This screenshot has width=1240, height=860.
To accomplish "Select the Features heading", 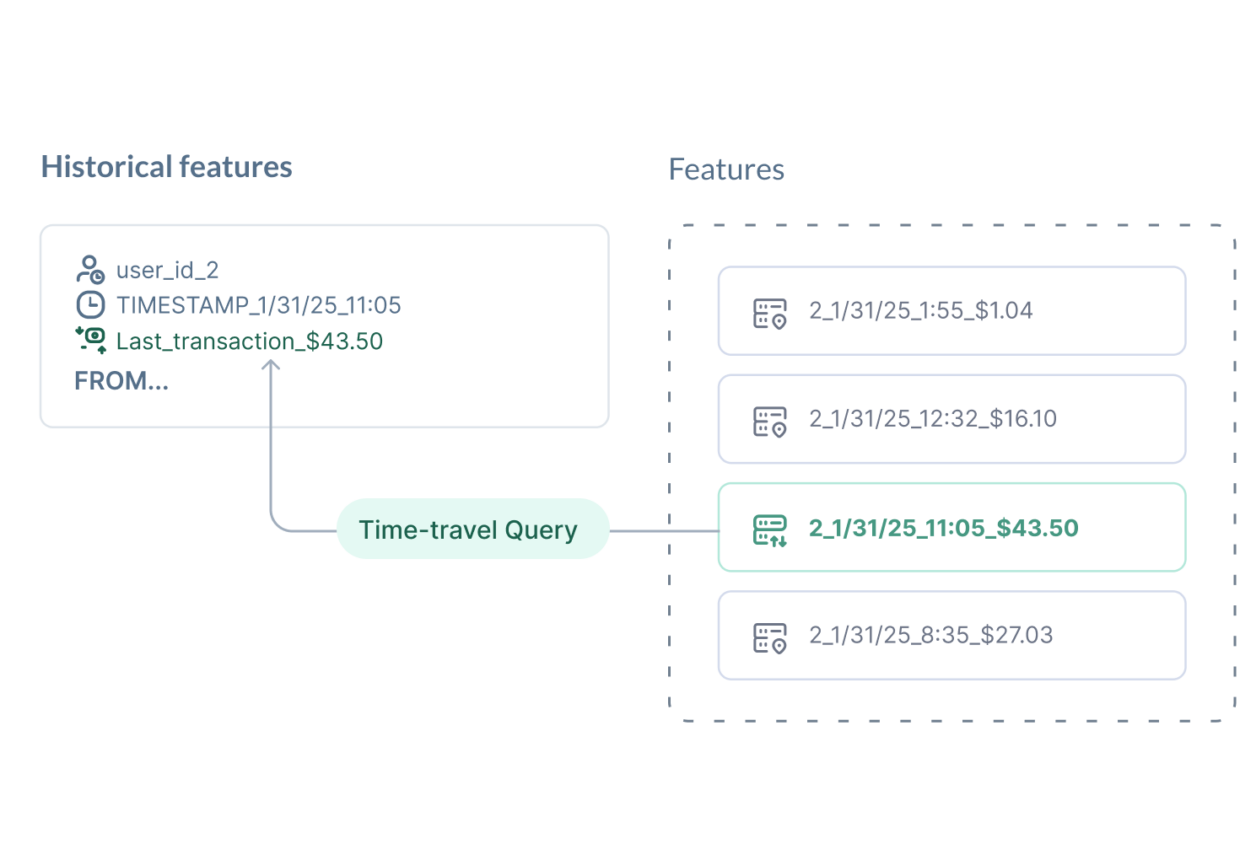I will pyautogui.click(x=726, y=170).
